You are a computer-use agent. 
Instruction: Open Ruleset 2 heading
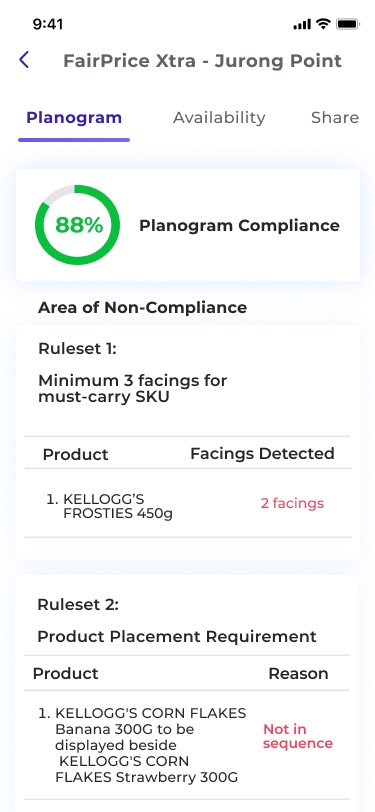click(x=78, y=604)
